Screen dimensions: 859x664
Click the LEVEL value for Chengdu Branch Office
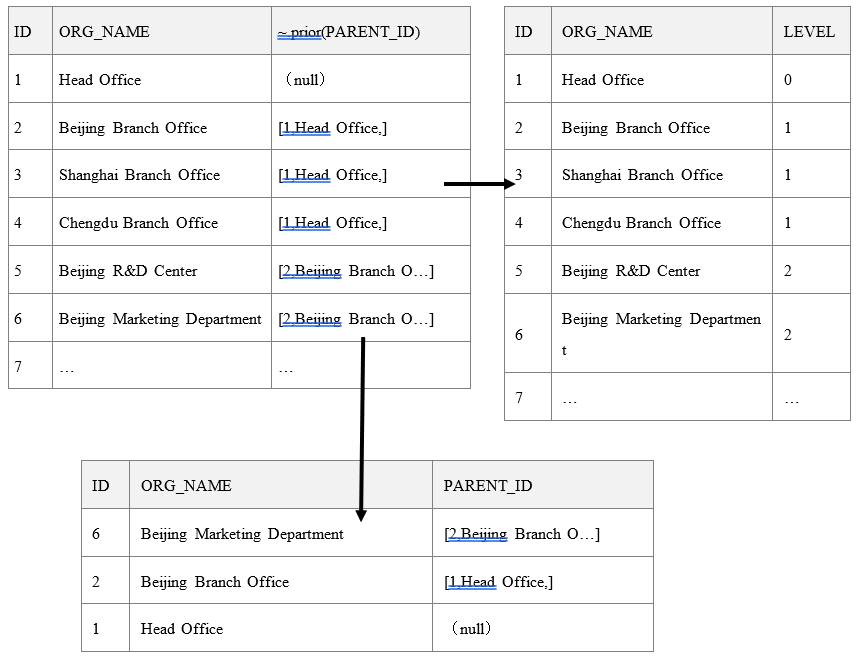[788, 223]
